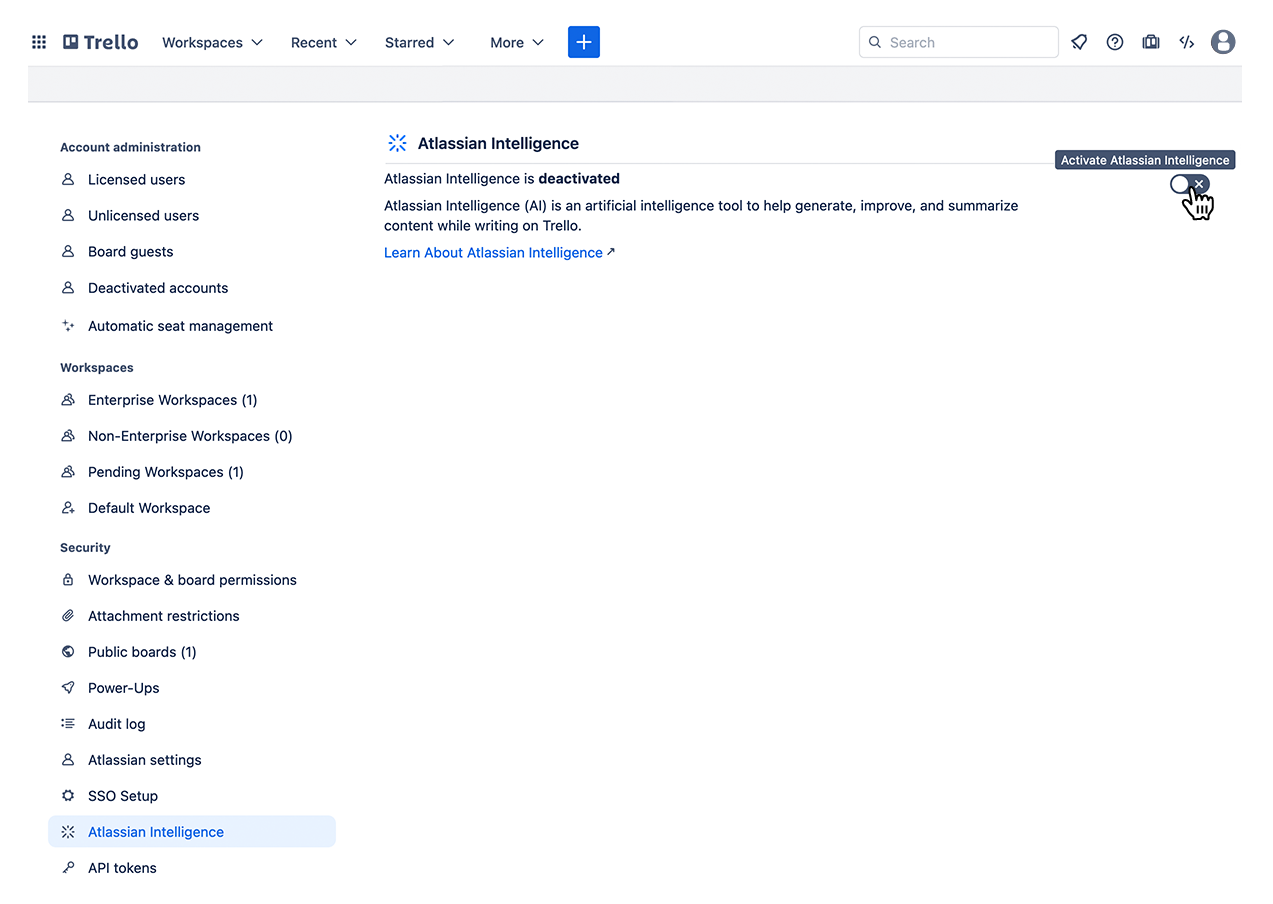
Task: Open the notifications bell icon
Action: (x=1079, y=42)
